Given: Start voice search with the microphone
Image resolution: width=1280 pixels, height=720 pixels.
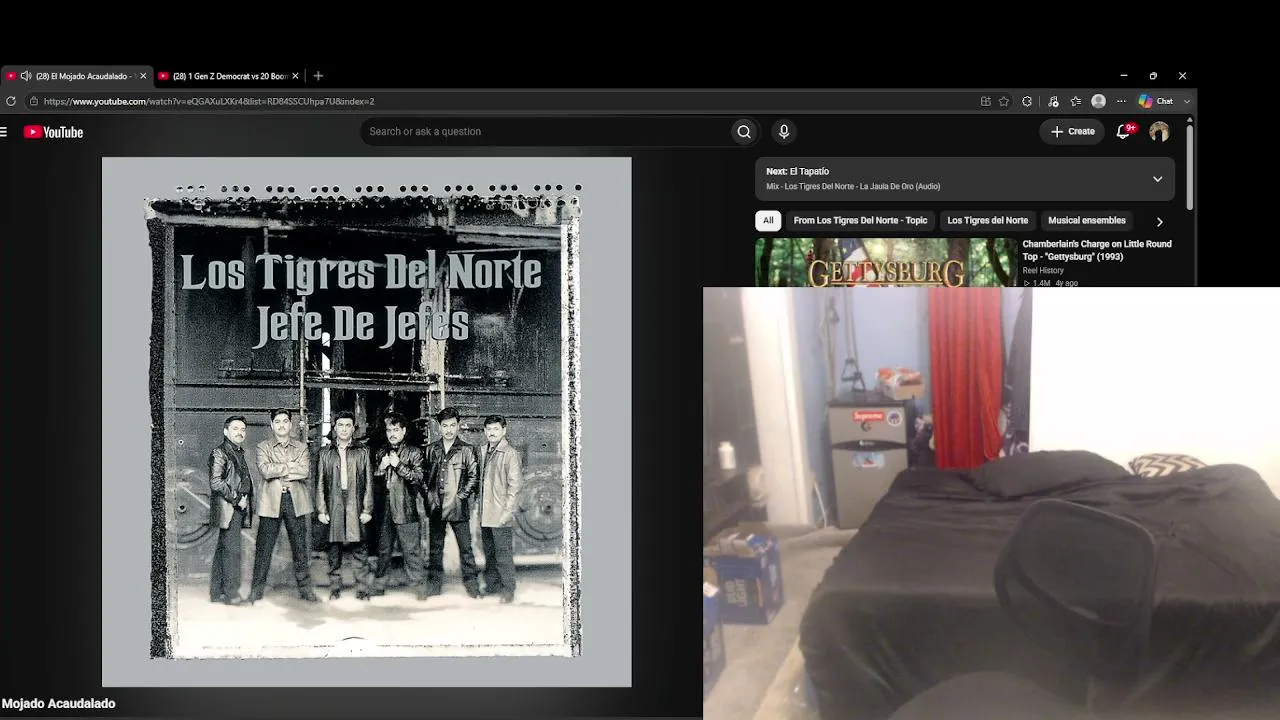Looking at the screenshot, I should click(x=784, y=131).
